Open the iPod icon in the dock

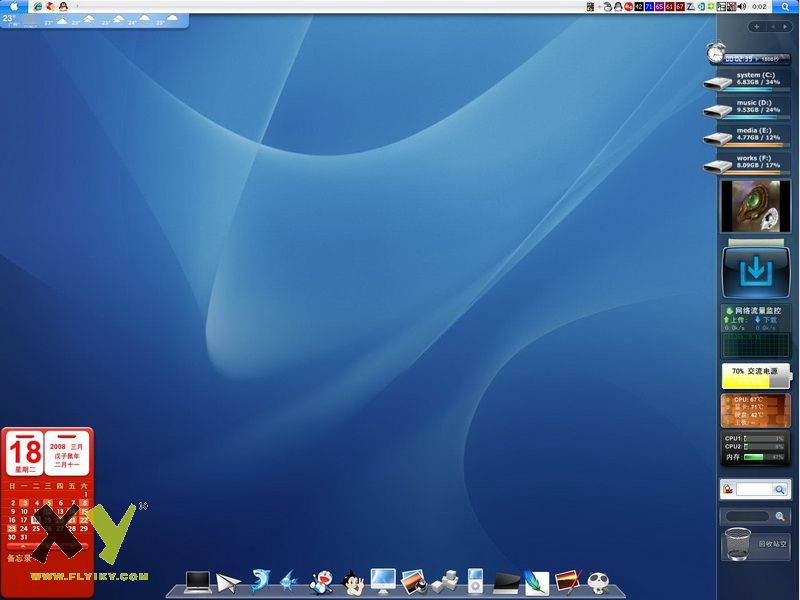point(475,581)
